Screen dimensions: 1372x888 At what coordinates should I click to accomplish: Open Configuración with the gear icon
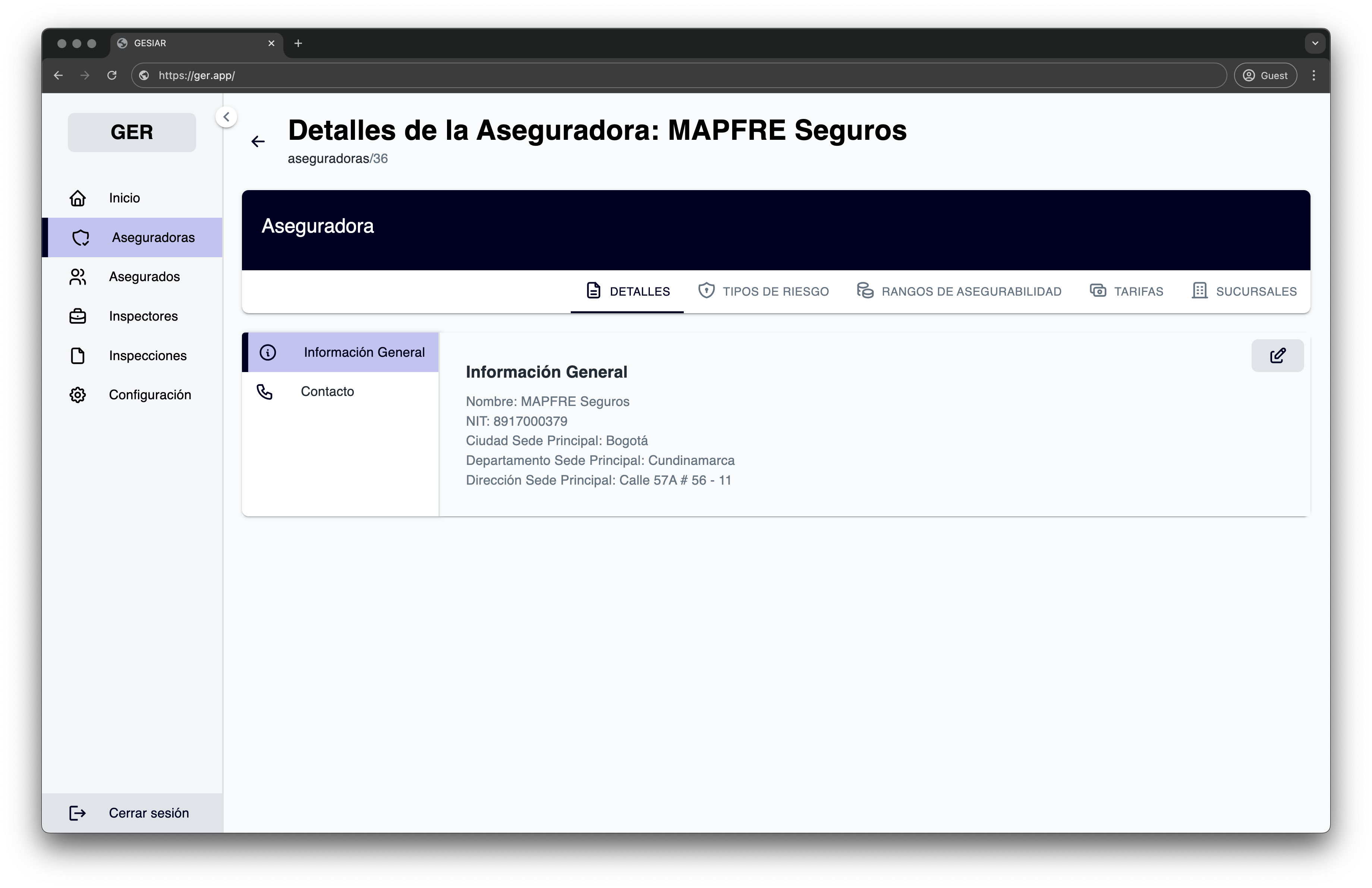click(x=78, y=395)
